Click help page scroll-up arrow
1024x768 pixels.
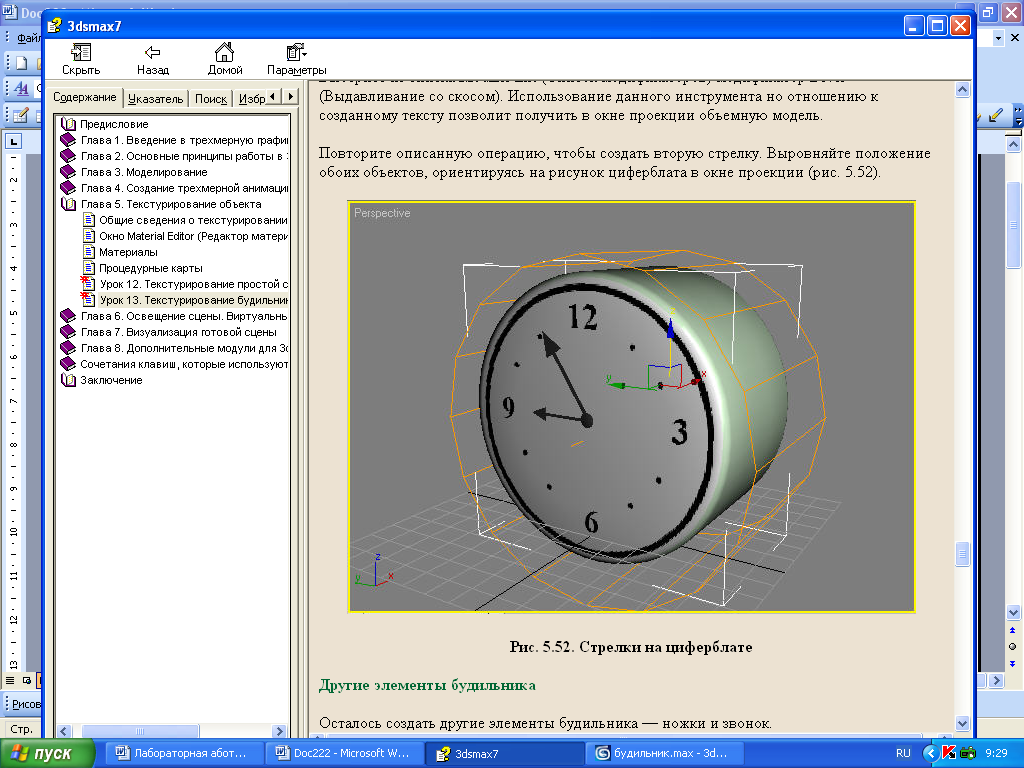962,89
